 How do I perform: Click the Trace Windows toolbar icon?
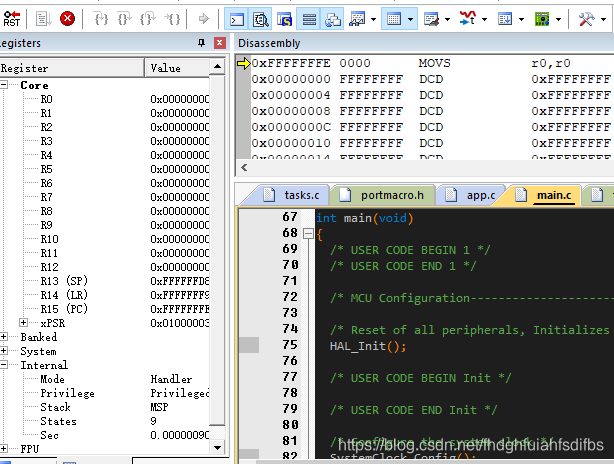pyautogui.click(x=505, y=19)
